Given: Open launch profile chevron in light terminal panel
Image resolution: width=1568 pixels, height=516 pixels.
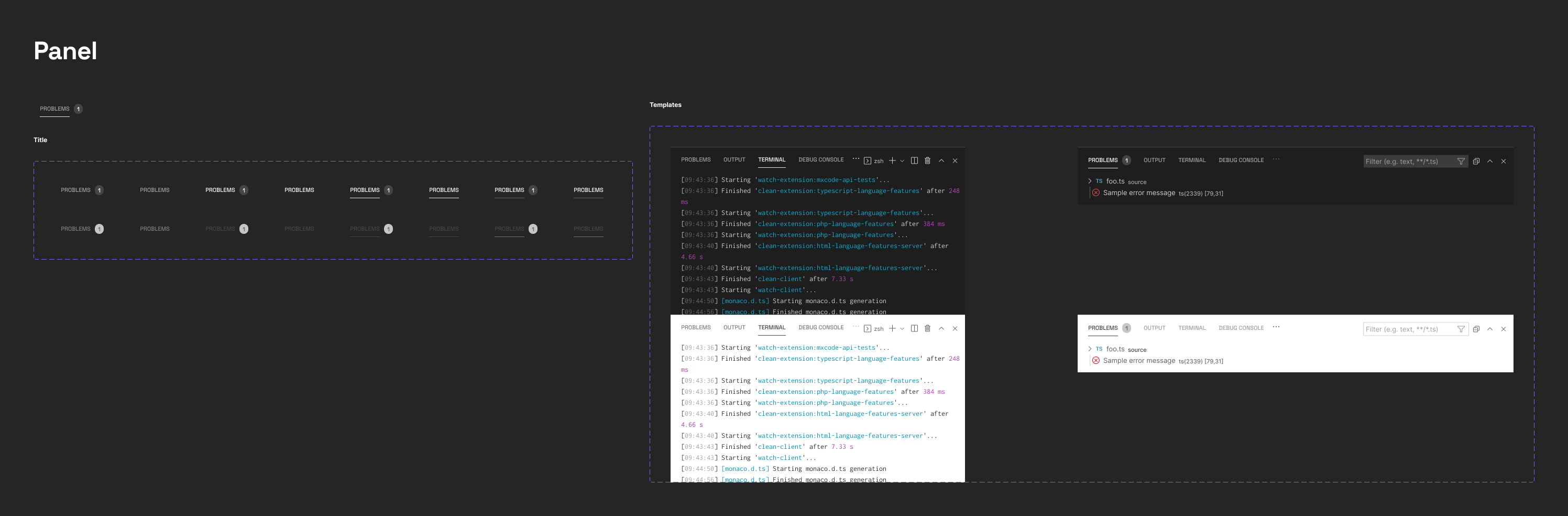Looking at the screenshot, I should [x=902, y=328].
